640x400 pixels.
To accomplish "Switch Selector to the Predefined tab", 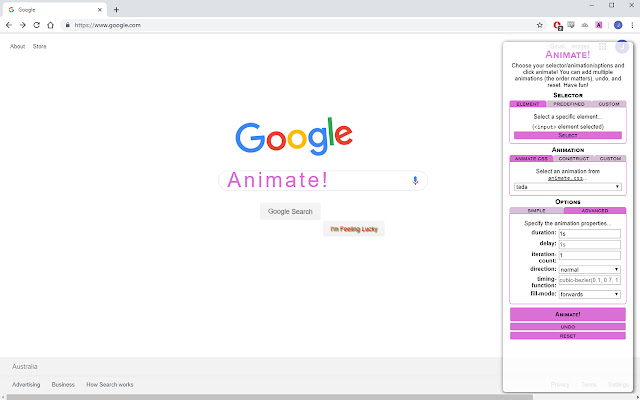I will click(569, 104).
